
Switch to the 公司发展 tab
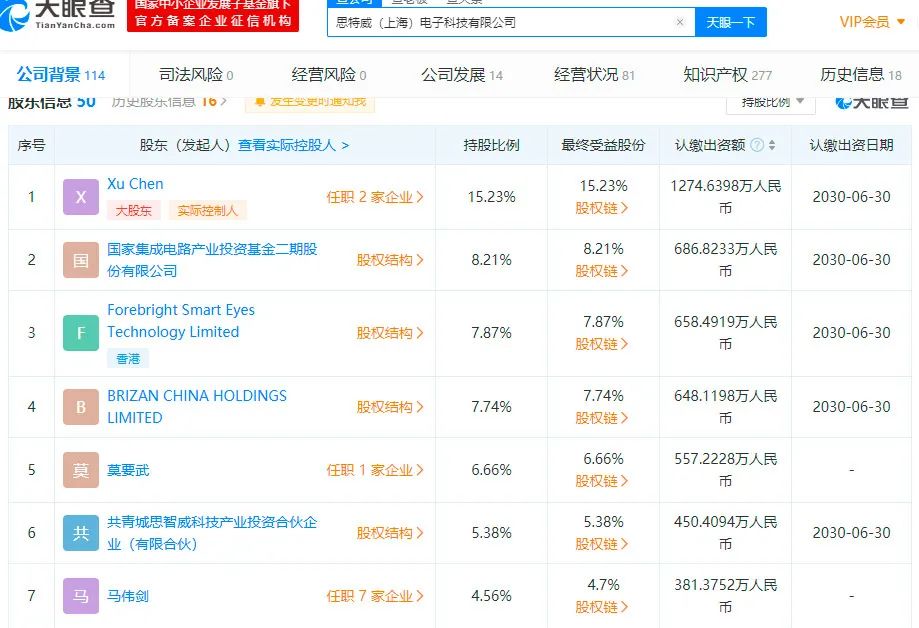point(462,75)
